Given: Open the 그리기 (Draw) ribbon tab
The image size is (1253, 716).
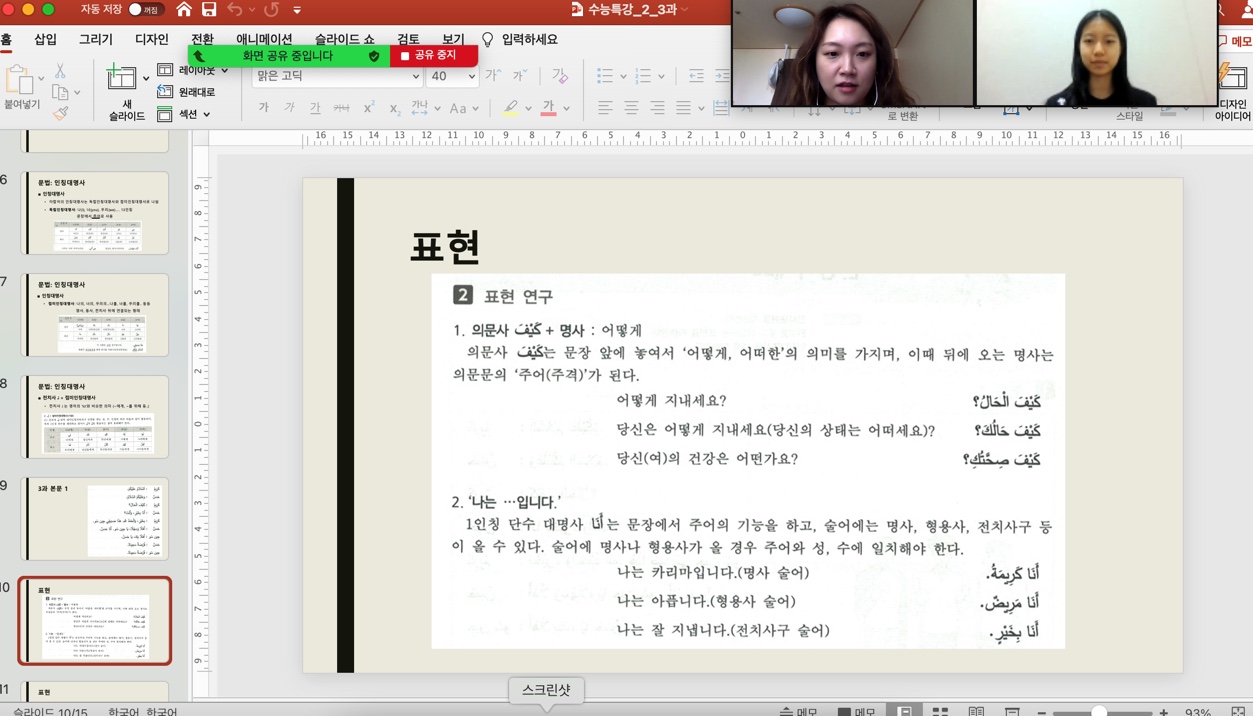Looking at the screenshot, I should [96, 40].
